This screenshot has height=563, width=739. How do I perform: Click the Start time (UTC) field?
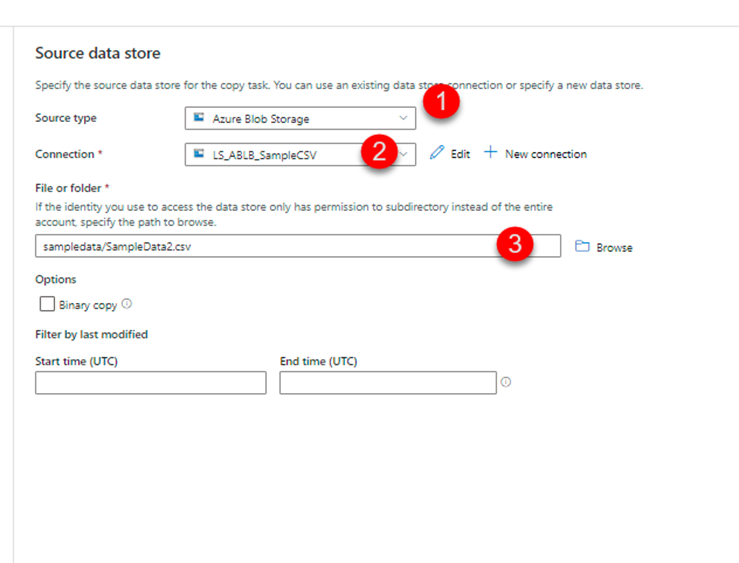point(151,383)
